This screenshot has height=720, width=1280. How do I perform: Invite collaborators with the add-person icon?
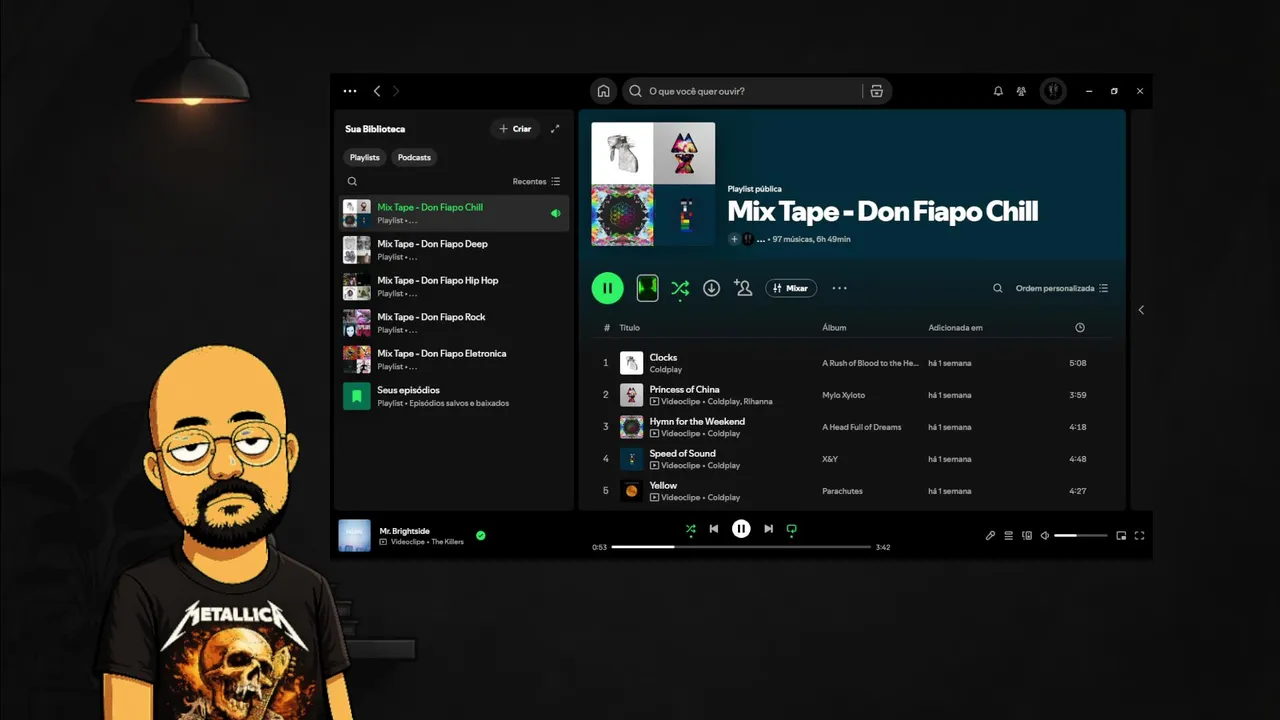click(x=743, y=288)
